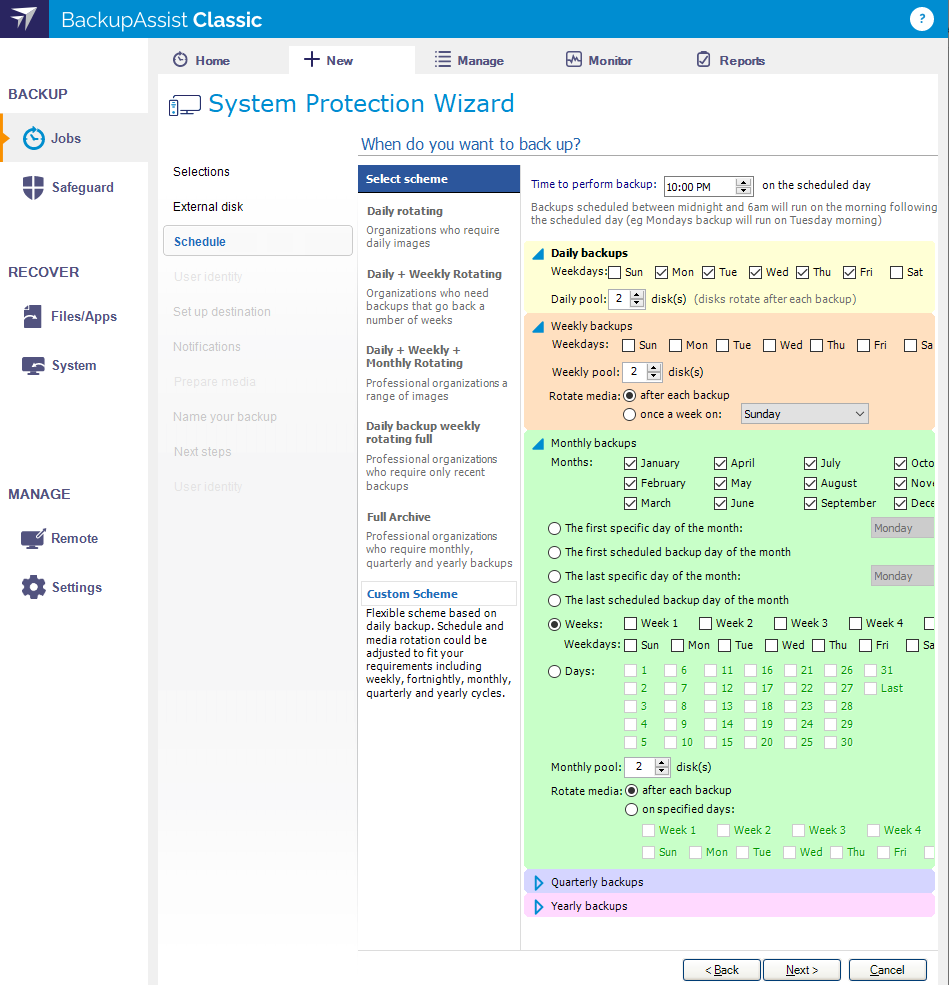Check Week 1 in Monthly Weeks row
The width and height of the screenshot is (949, 985).
point(631,623)
